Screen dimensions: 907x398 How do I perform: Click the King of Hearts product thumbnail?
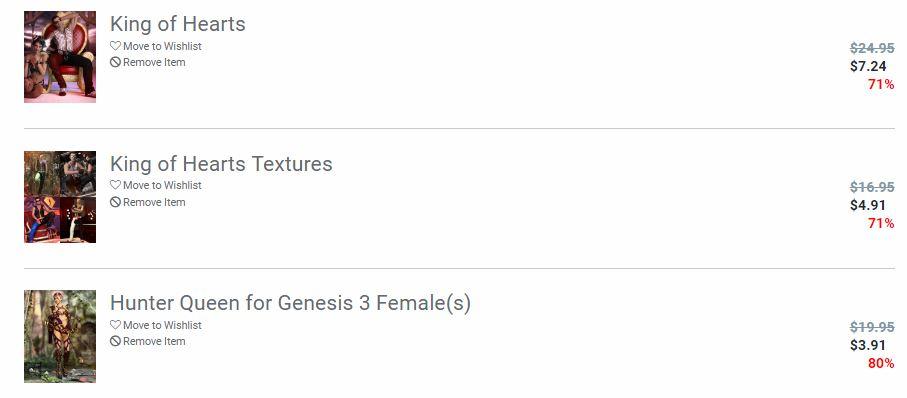[x=60, y=57]
